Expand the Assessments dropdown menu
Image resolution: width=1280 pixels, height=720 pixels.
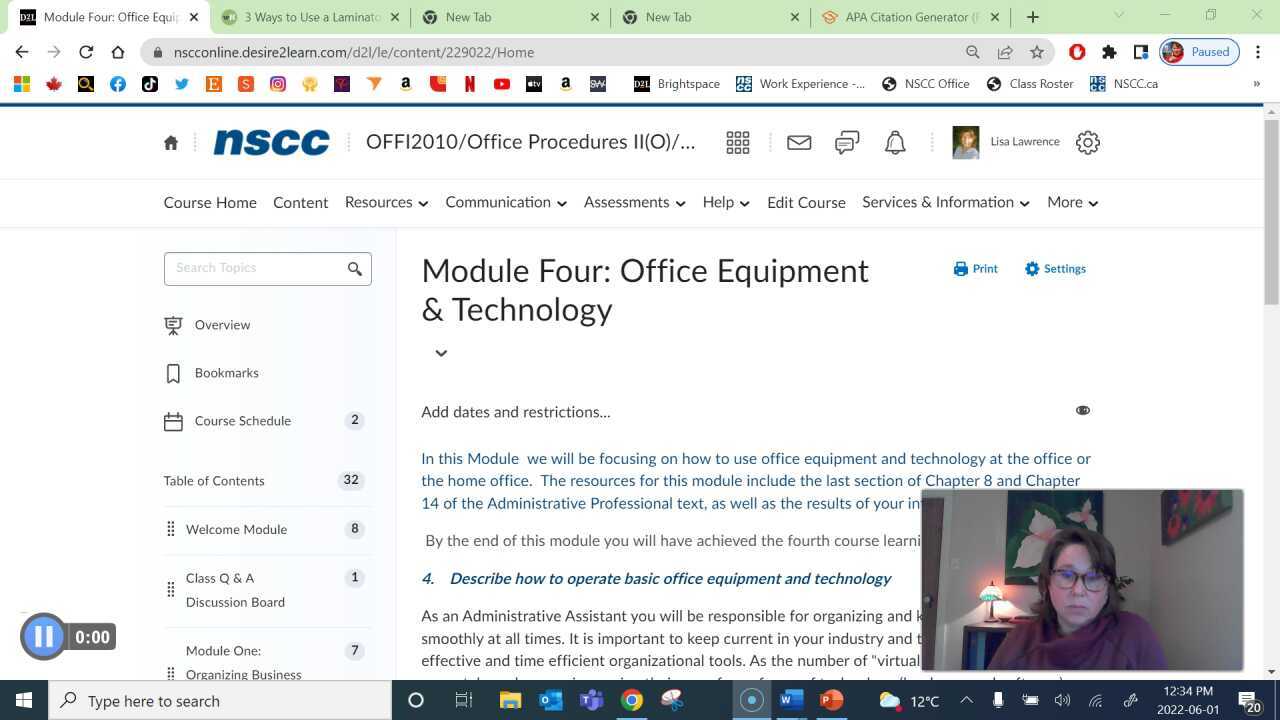pos(633,202)
